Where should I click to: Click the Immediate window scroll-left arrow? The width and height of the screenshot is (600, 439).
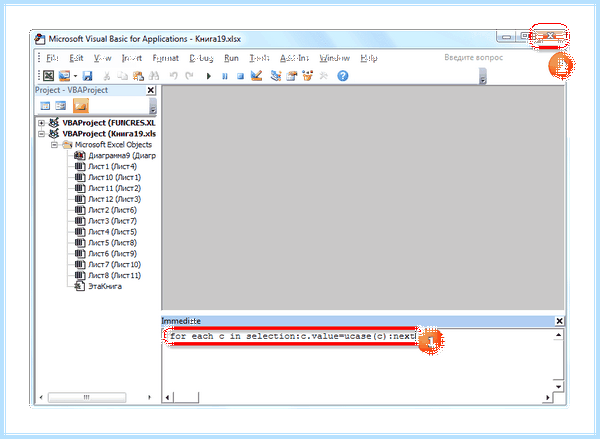[x=167, y=398]
